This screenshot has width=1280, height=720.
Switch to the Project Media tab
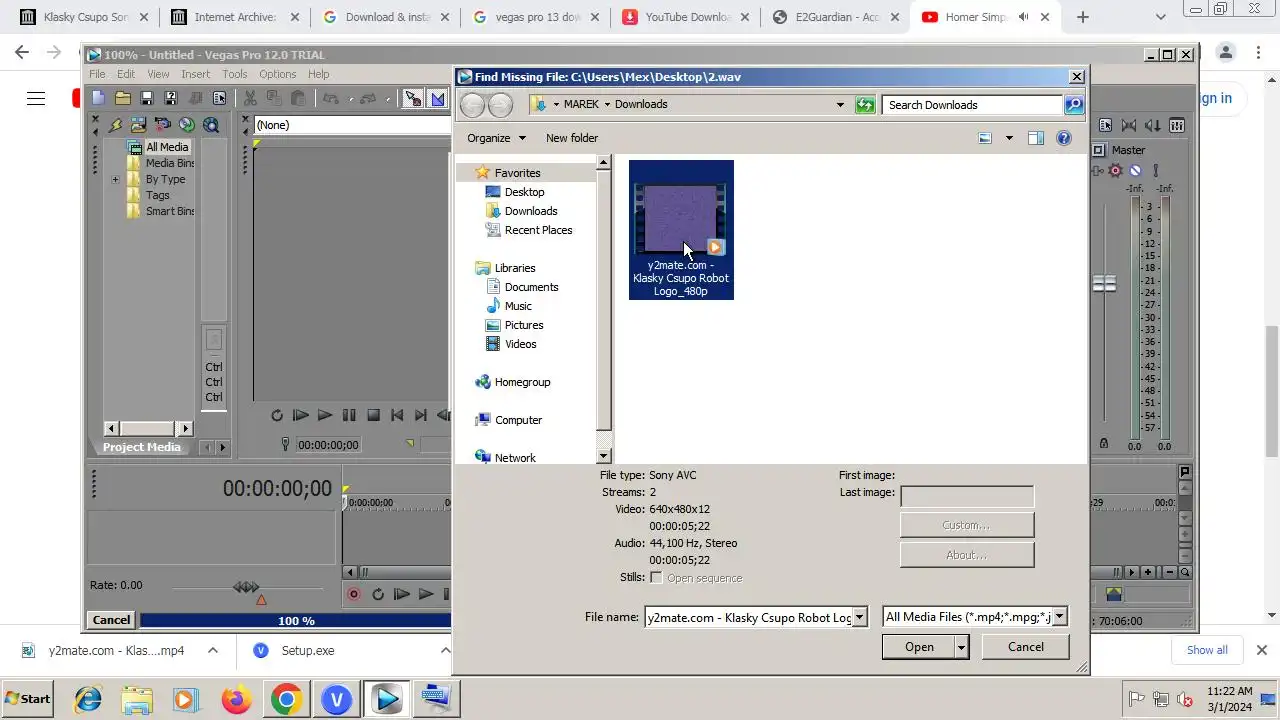(x=142, y=447)
